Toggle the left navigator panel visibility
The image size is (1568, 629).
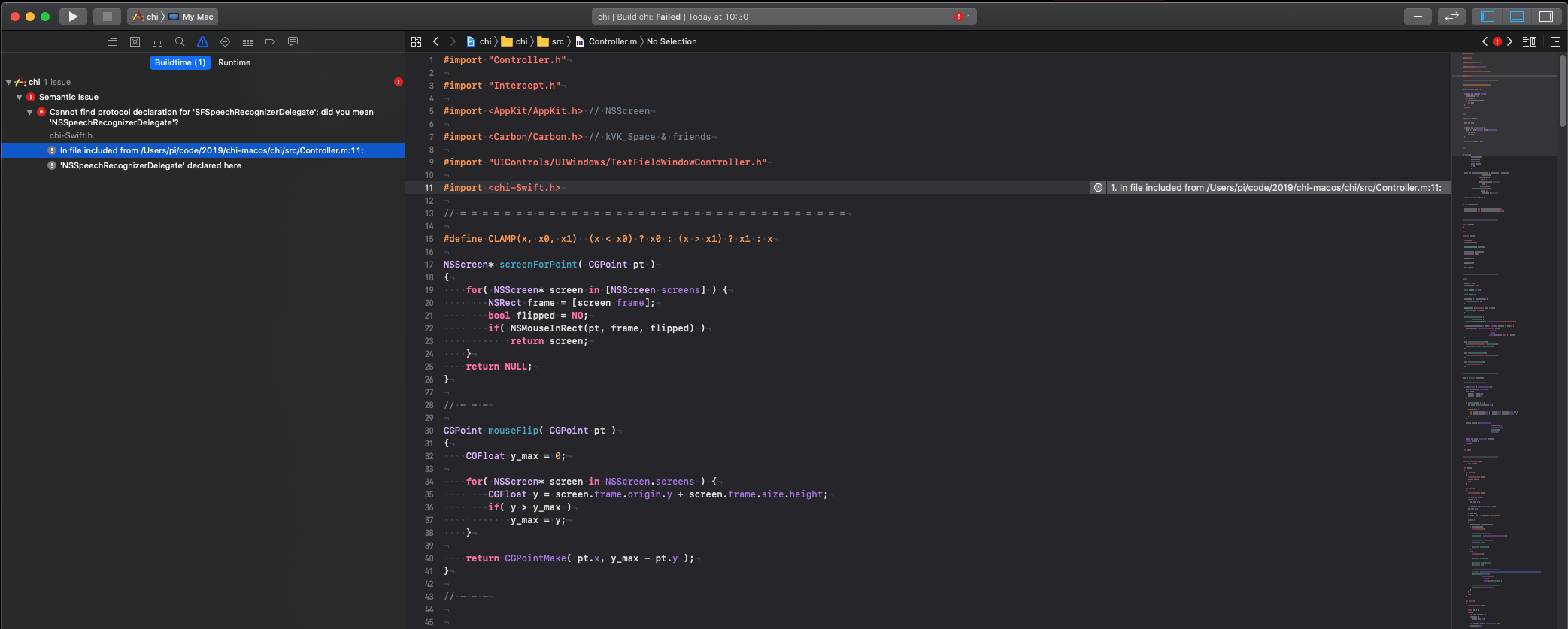(x=1488, y=17)
